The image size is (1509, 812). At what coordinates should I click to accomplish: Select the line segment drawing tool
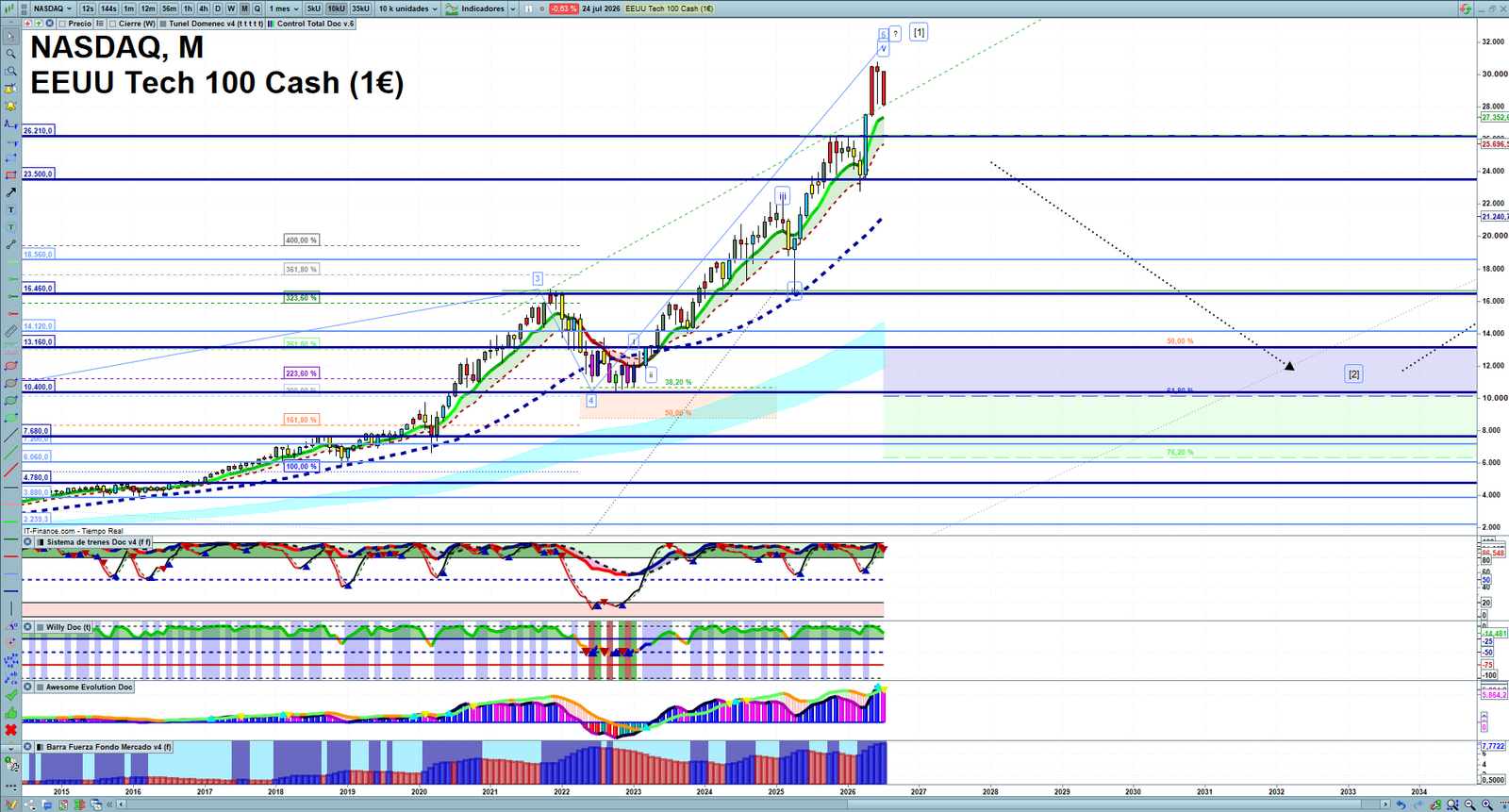pyautogui.click(x=11, y=244)
